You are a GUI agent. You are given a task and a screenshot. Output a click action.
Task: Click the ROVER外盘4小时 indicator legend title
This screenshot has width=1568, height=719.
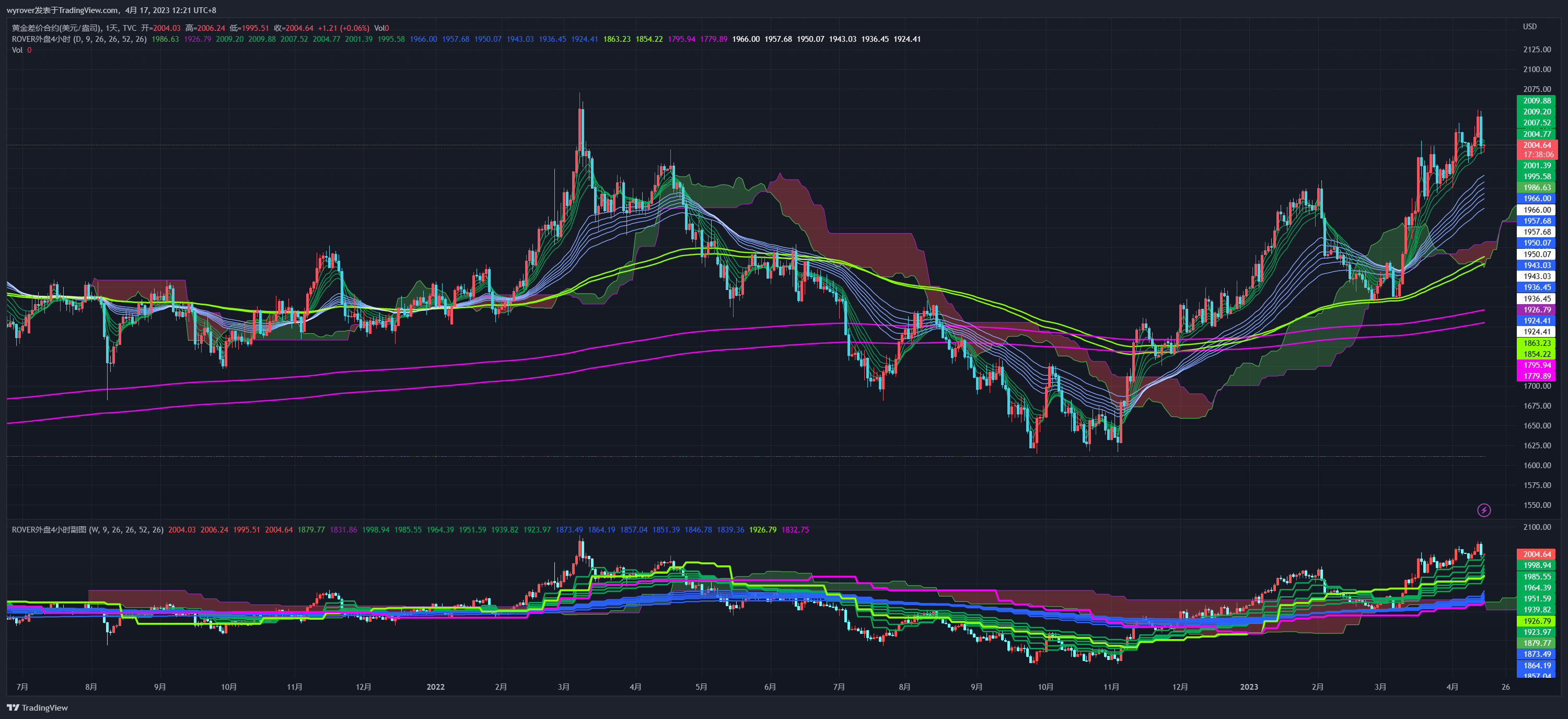click(41, 39)
